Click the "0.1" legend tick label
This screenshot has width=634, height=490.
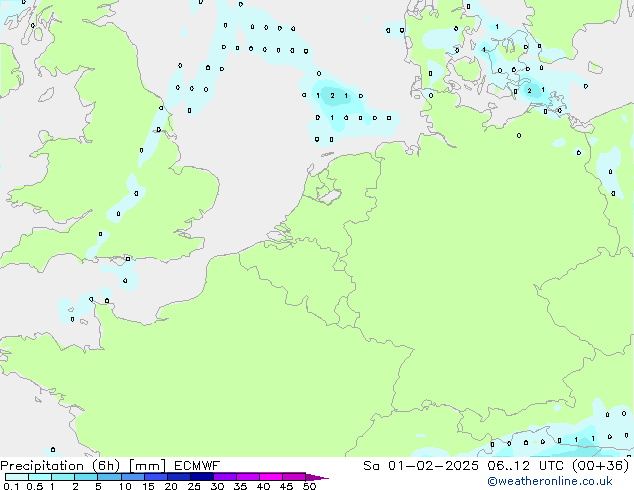[x=10, y=487]
